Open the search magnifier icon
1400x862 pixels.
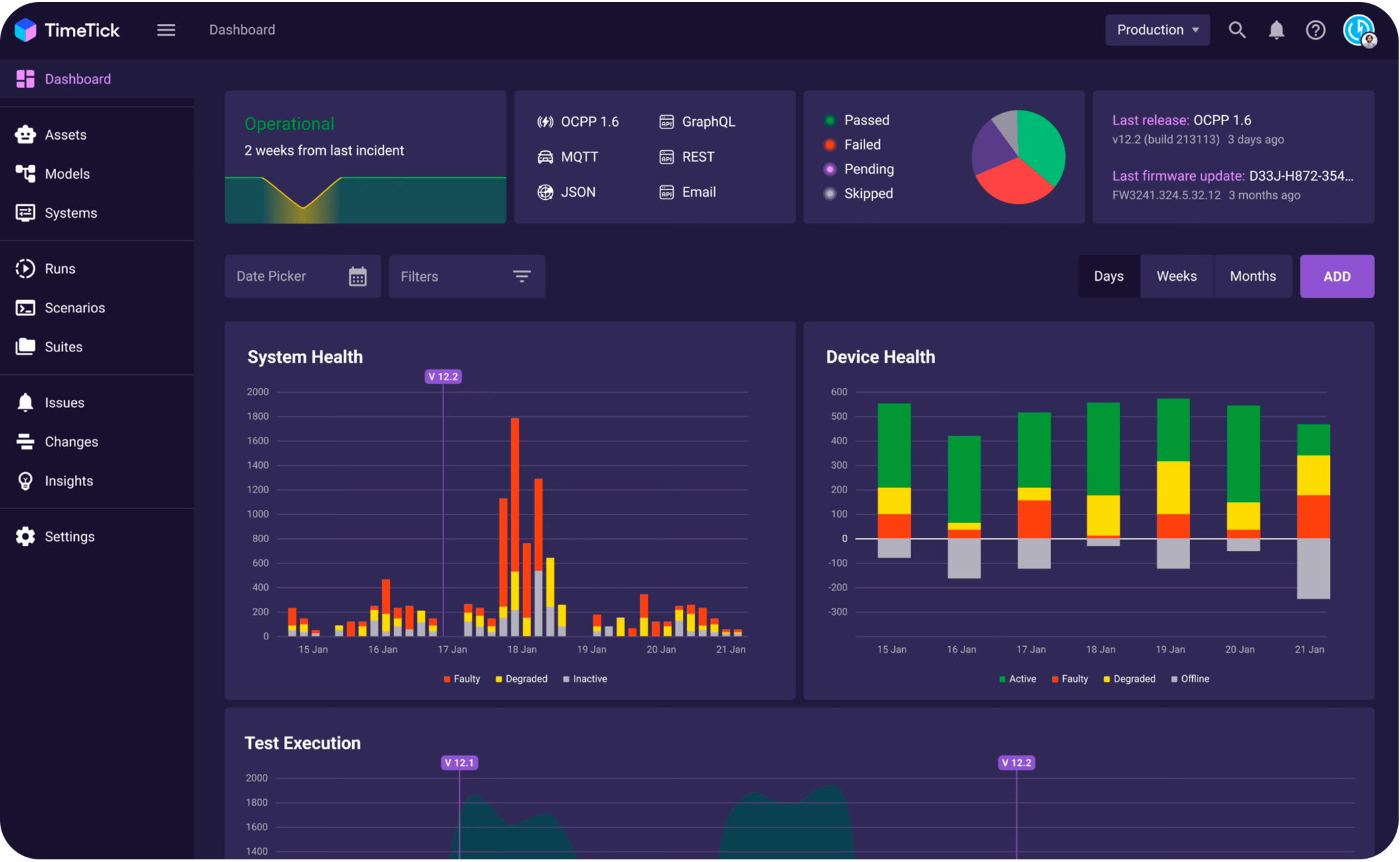pyautogui.click(x=1237, y=30)
